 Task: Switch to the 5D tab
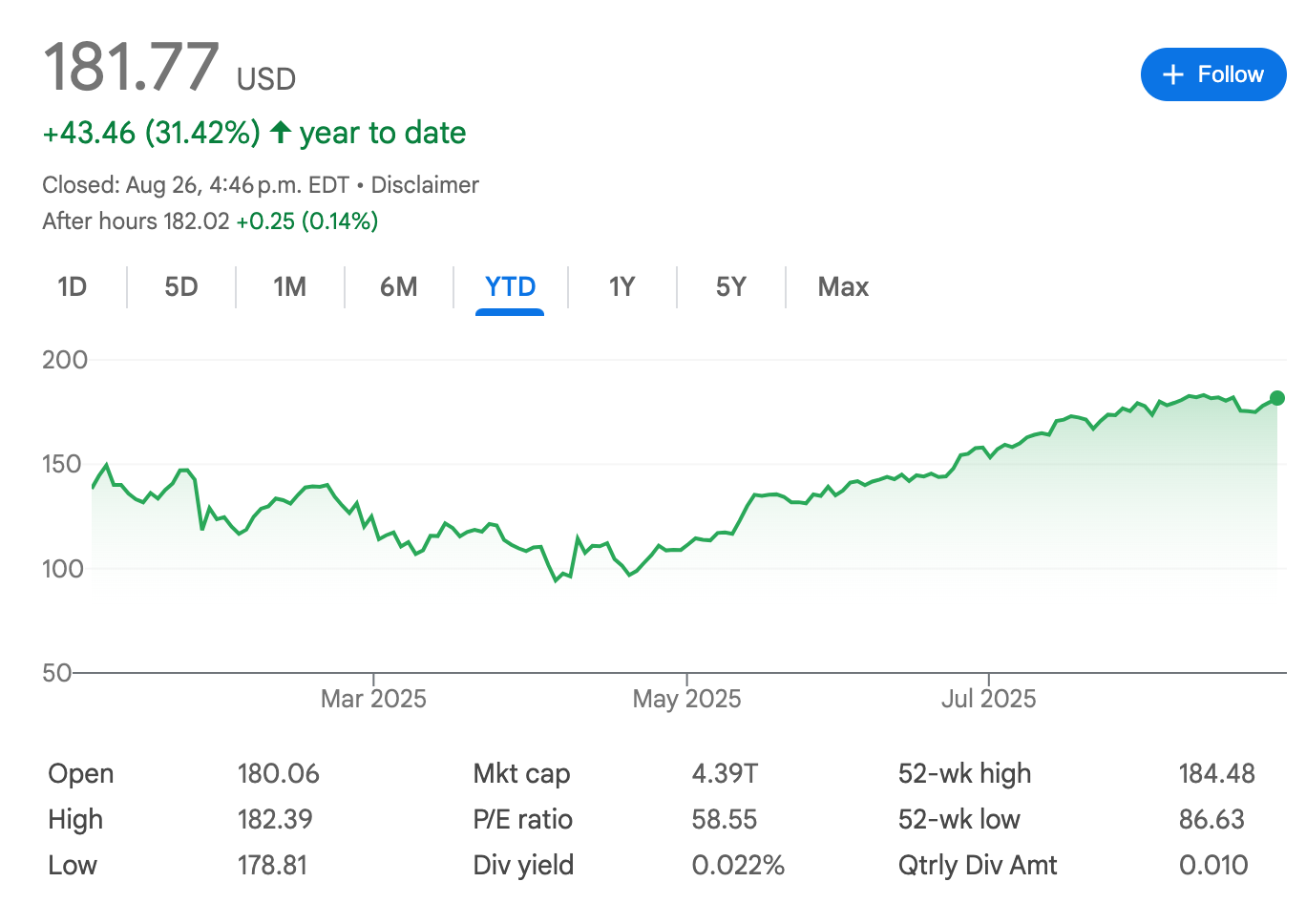tap(180, 287)
